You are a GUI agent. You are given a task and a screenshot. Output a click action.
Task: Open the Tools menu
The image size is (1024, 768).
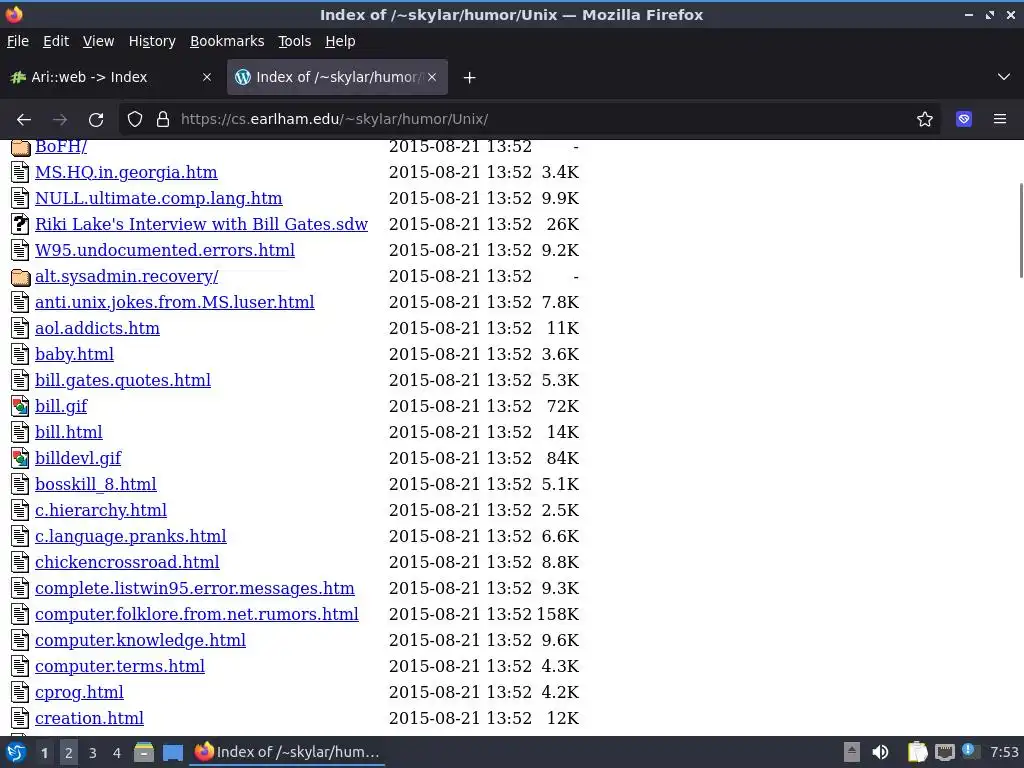pyautogui.click(x=295, y=41)
